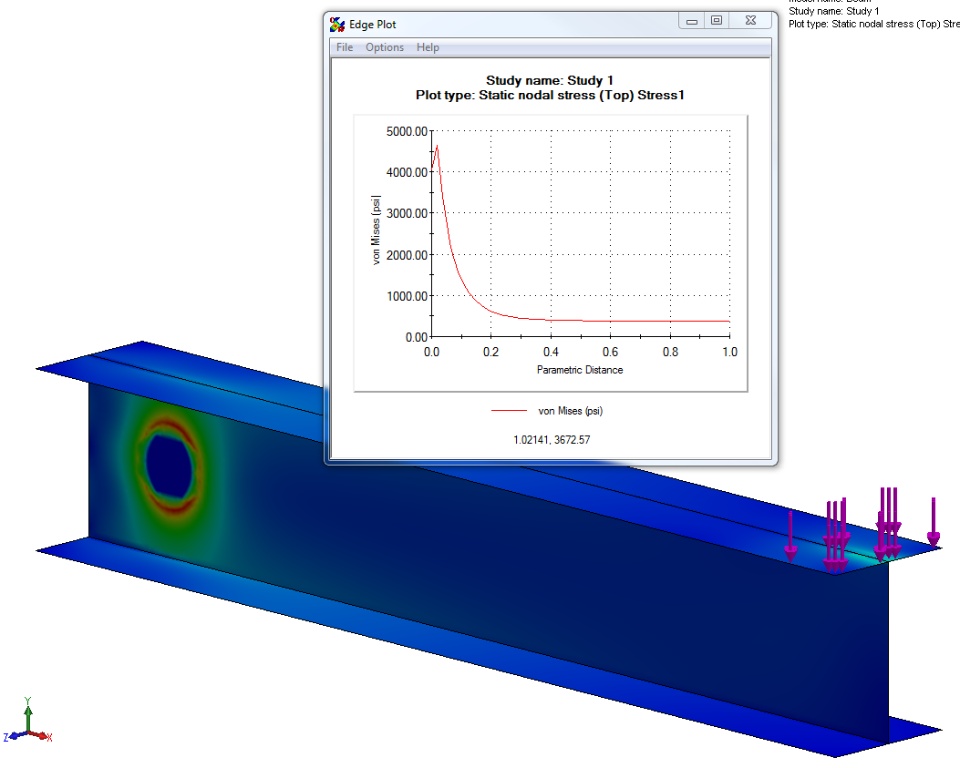Click the background 'Study name: Study 1' annotation
The height and width of the screenshot is (768, 960).
[x=834, y=11]
